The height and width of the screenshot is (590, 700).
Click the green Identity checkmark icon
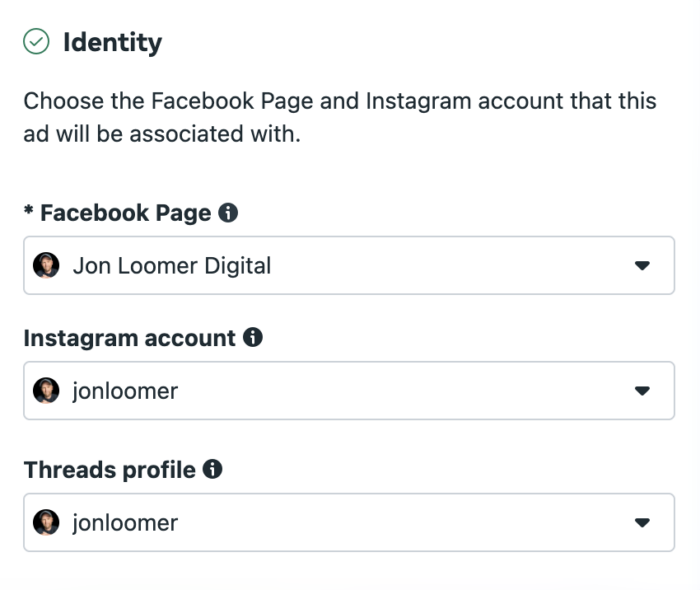[37, 42]
